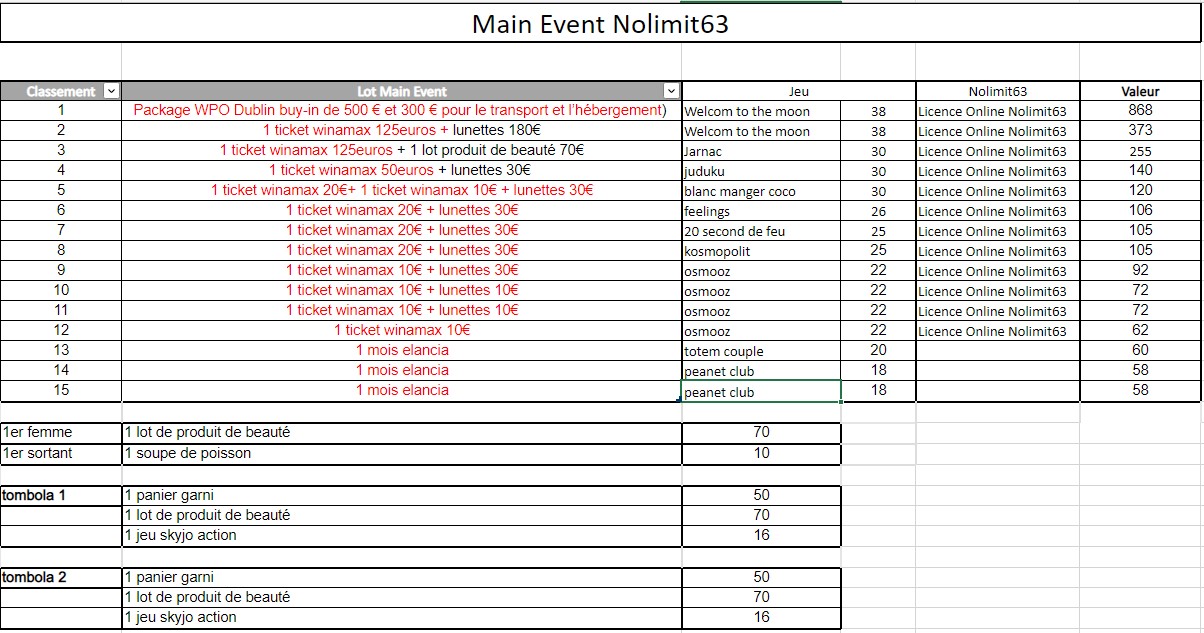Click the tombola 2 label cell
The height and width of the screenshot is (633, 1204).
[60, 577]
